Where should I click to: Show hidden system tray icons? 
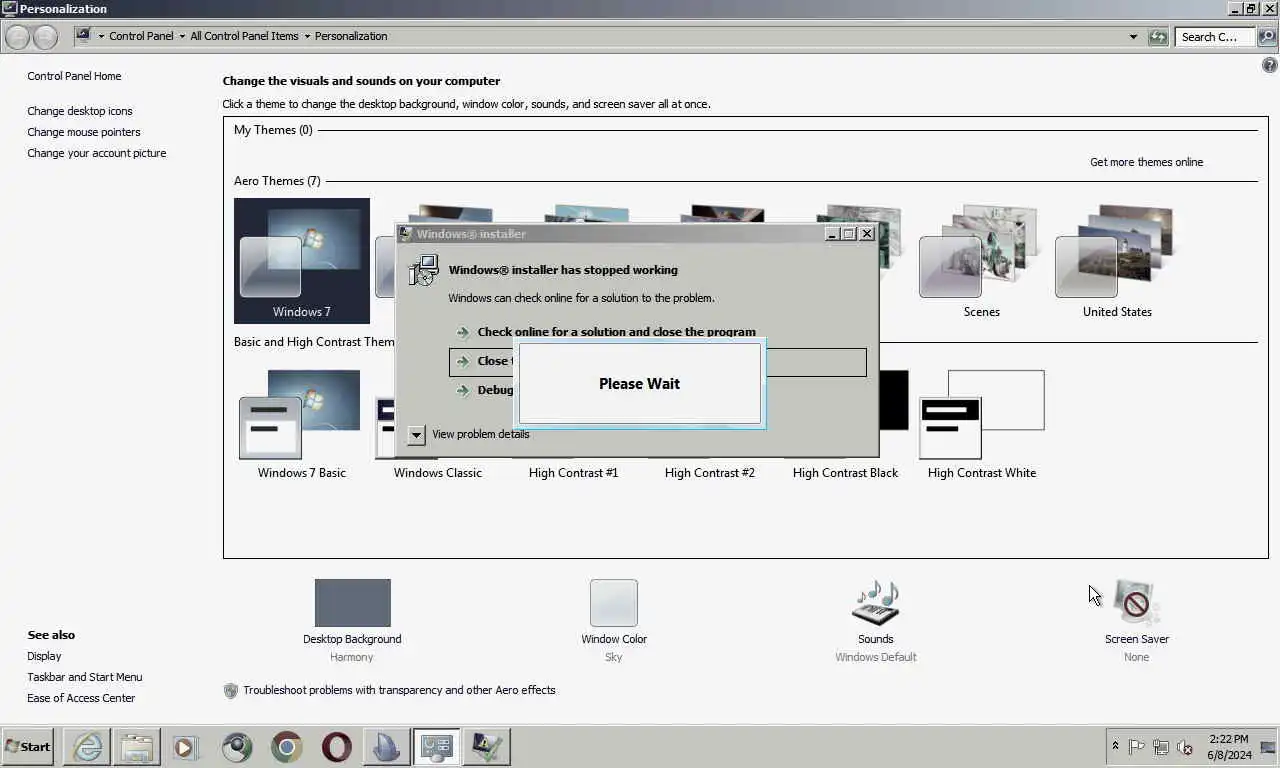click(1115, 747)
